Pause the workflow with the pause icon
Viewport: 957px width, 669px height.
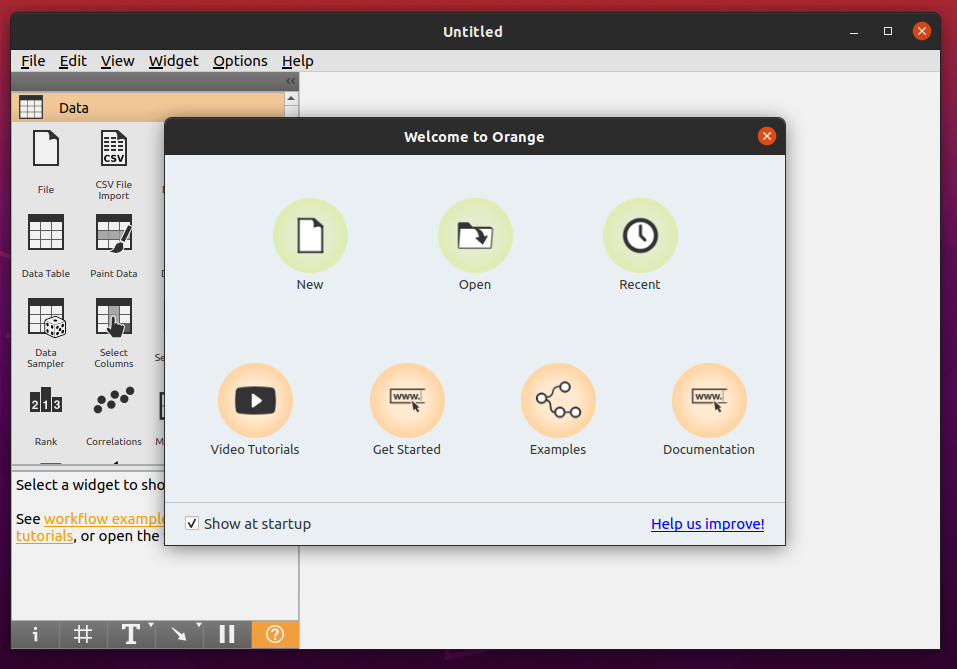click(x=227, y=635)
